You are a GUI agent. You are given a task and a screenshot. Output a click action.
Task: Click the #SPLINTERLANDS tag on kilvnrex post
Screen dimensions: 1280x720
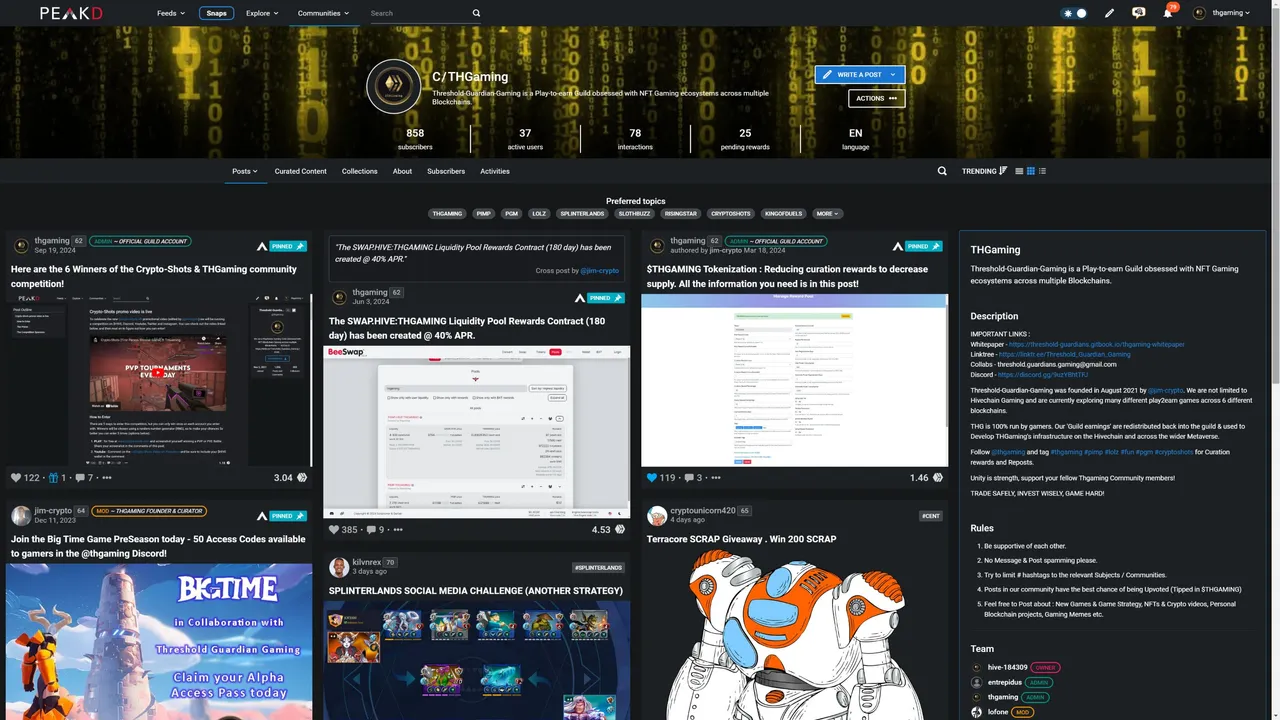click(599, 568)
